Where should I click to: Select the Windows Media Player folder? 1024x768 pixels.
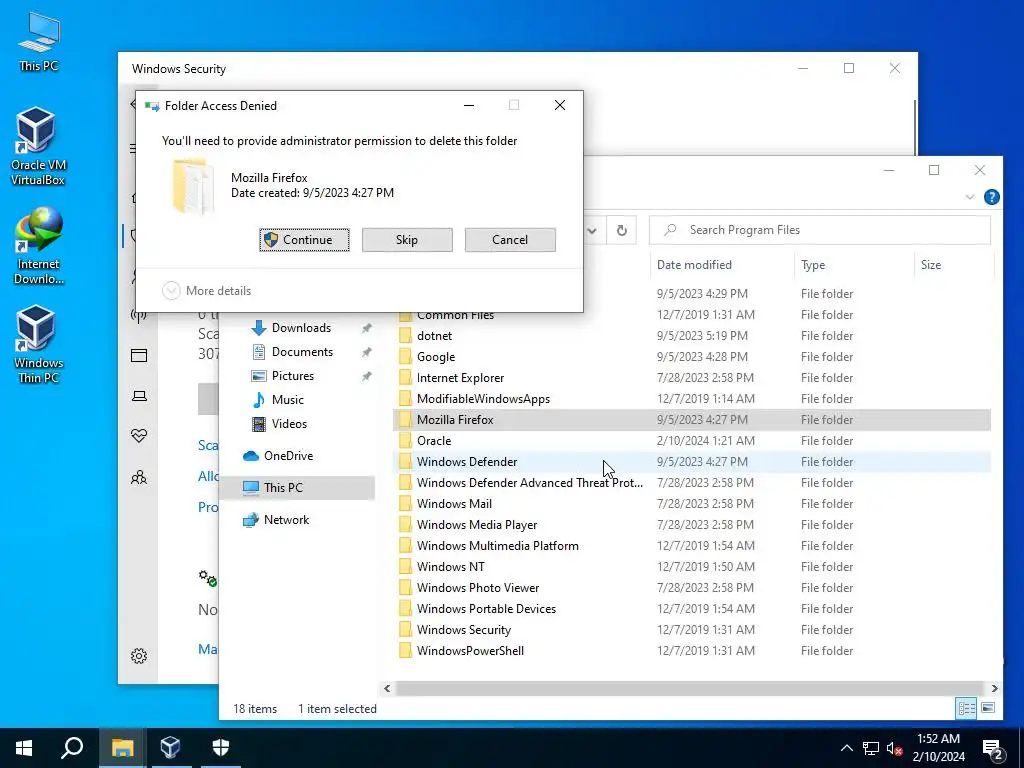pos(692,524)
